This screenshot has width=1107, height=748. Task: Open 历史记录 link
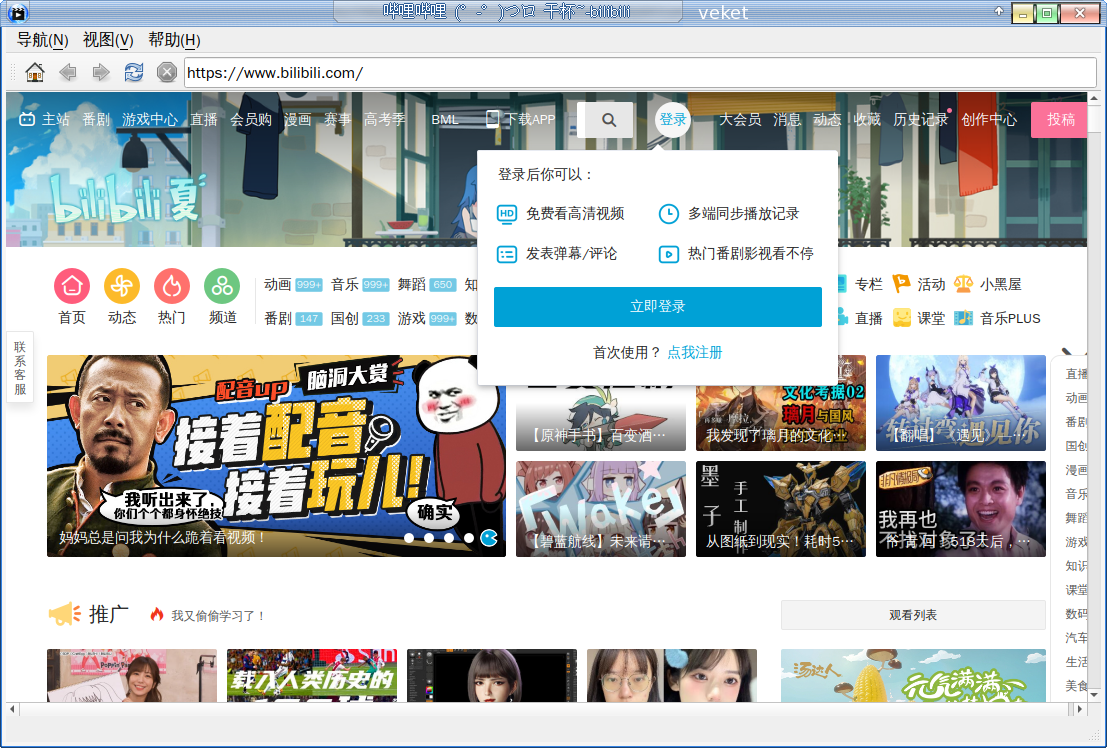pos(921,119)
